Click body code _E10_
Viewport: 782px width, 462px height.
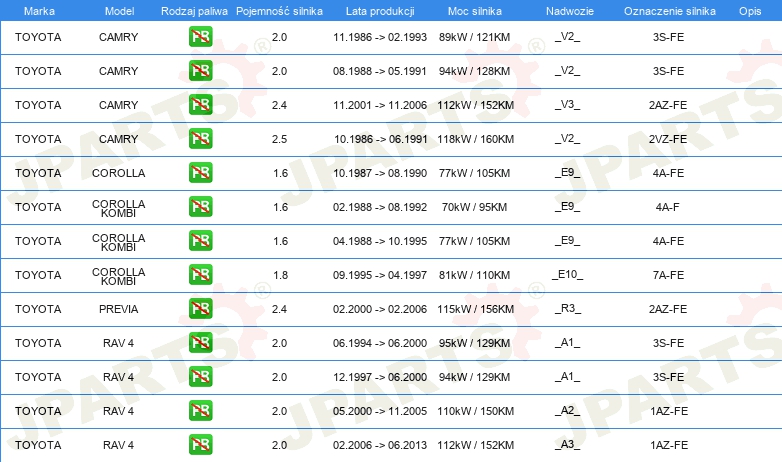click(568, 274)
